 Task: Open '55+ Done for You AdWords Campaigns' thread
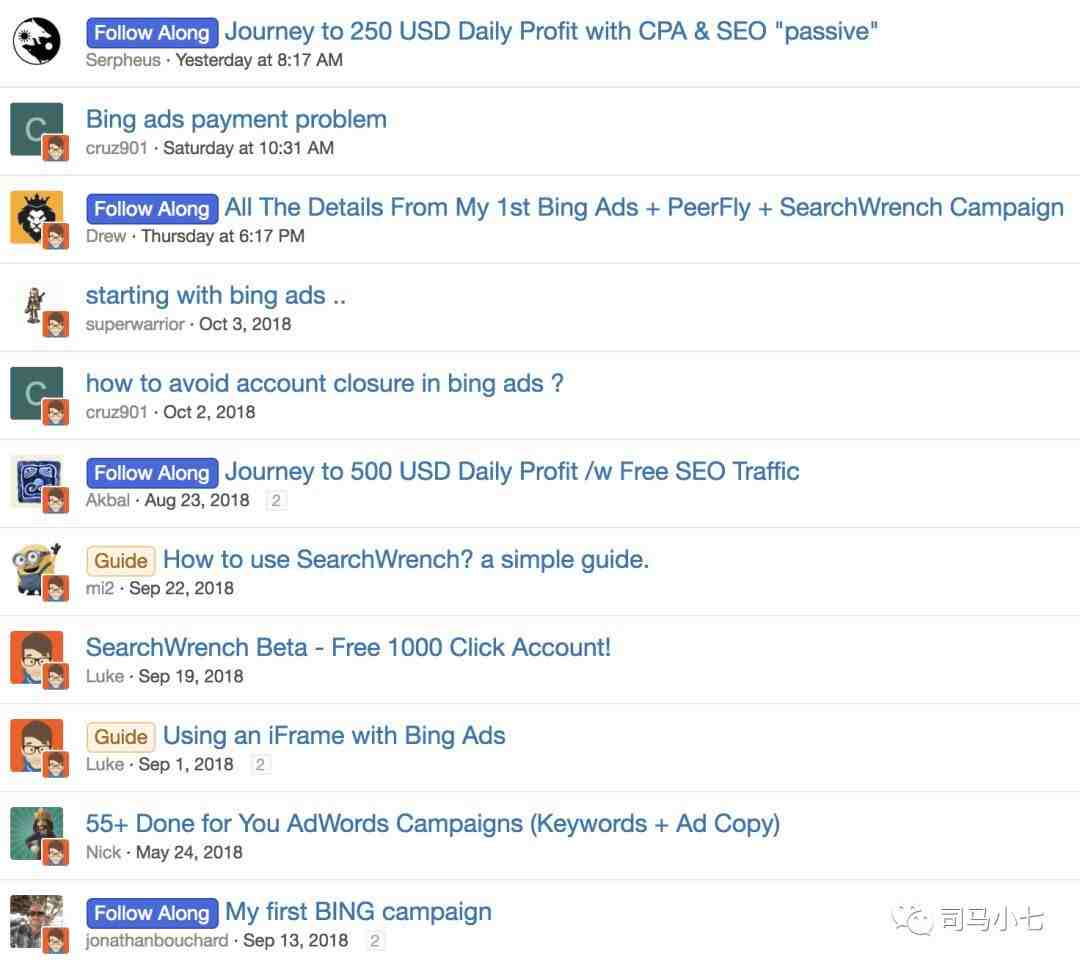(x=432, y=823)
